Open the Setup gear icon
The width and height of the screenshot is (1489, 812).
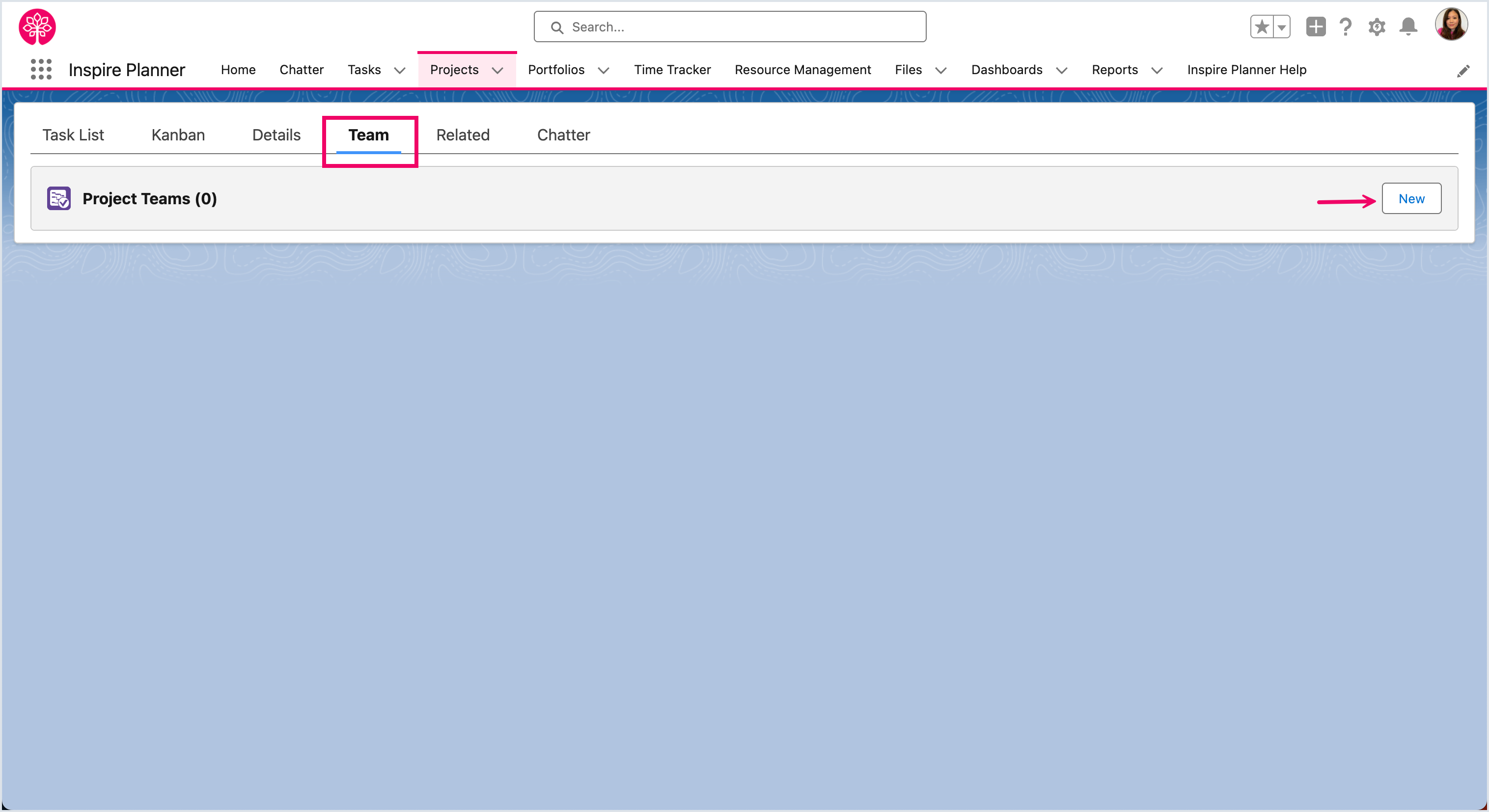(x=1377, y=27)
